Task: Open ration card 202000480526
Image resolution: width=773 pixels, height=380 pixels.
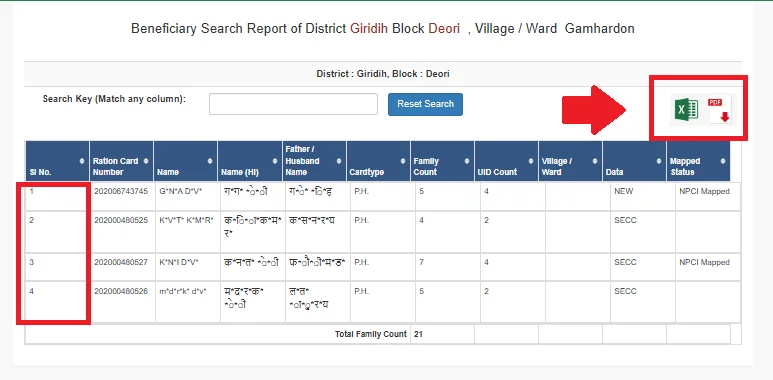Action: coord(121,291)
